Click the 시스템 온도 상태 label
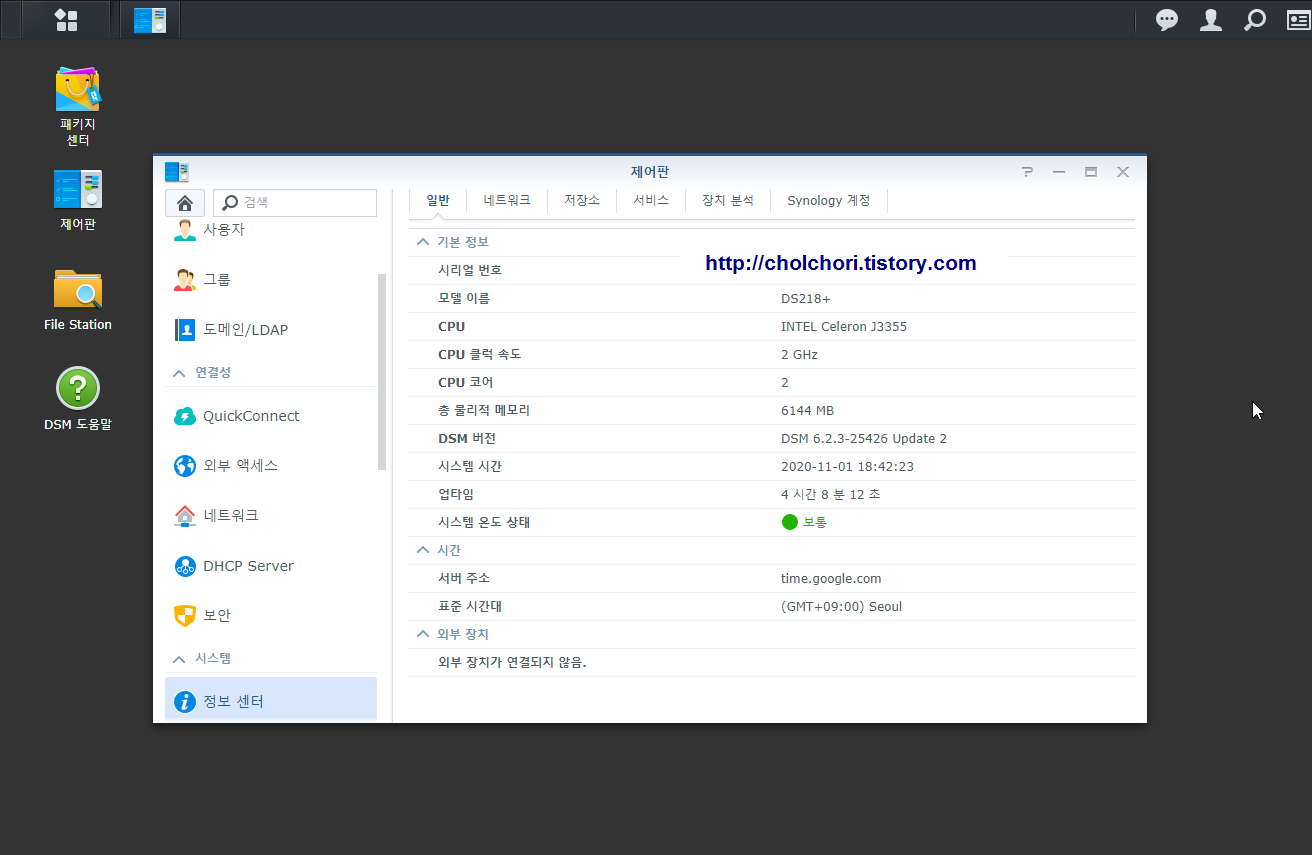This screenshot has width=1312, height=855. (484, 523)
